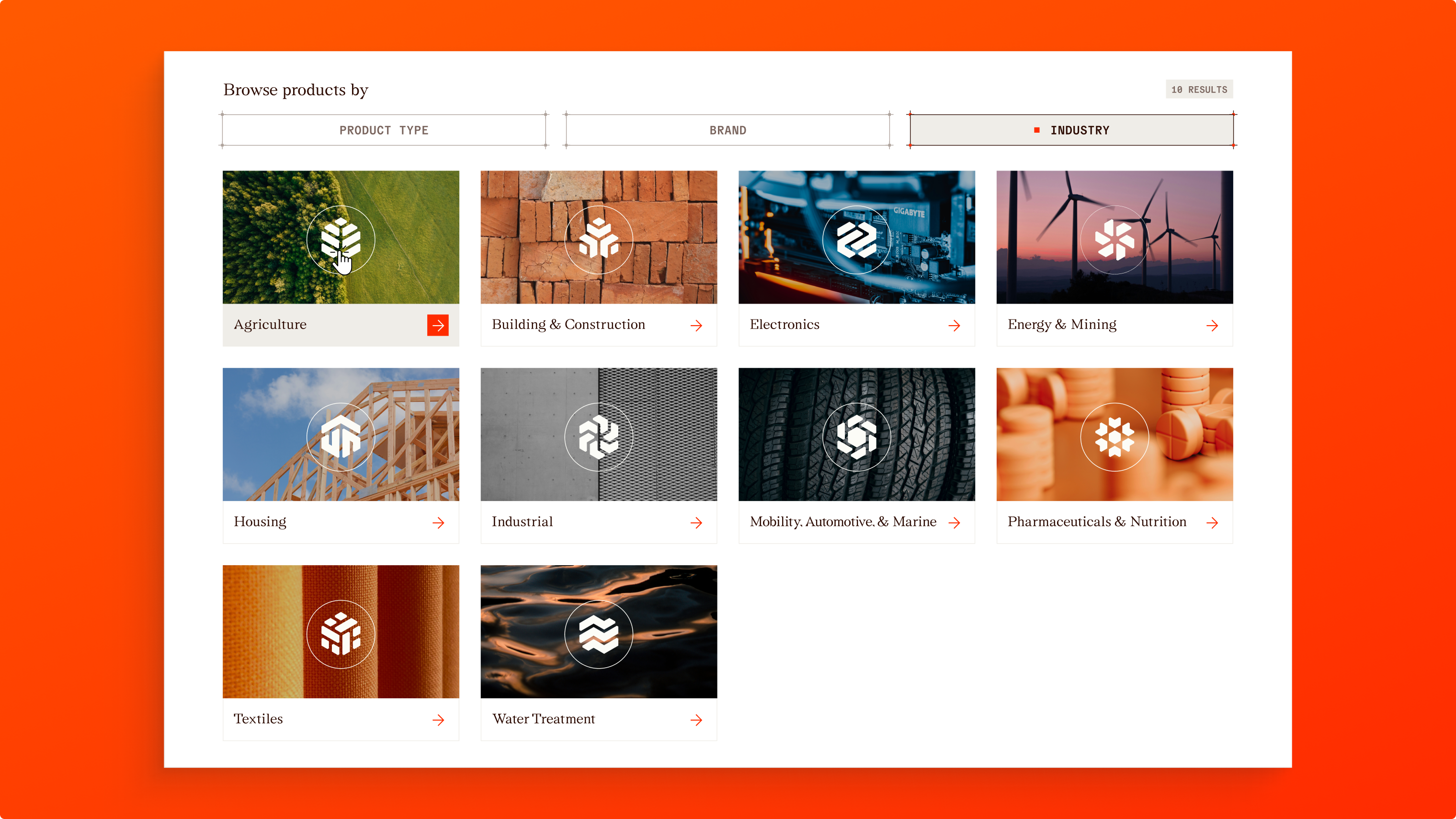The image size is (1456, 819).
Task: Click the Housing circular emblem icon
Action: (341, 437)
